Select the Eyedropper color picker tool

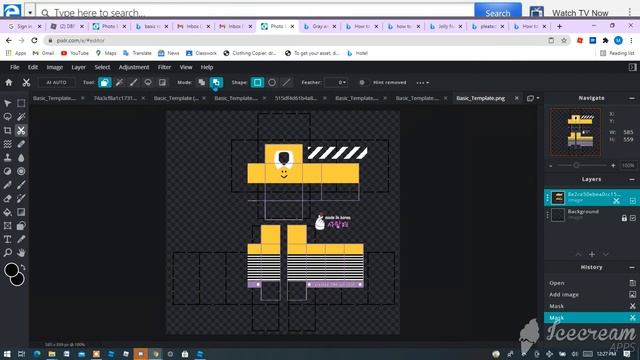pyautogui.click(x=21, y=239)
